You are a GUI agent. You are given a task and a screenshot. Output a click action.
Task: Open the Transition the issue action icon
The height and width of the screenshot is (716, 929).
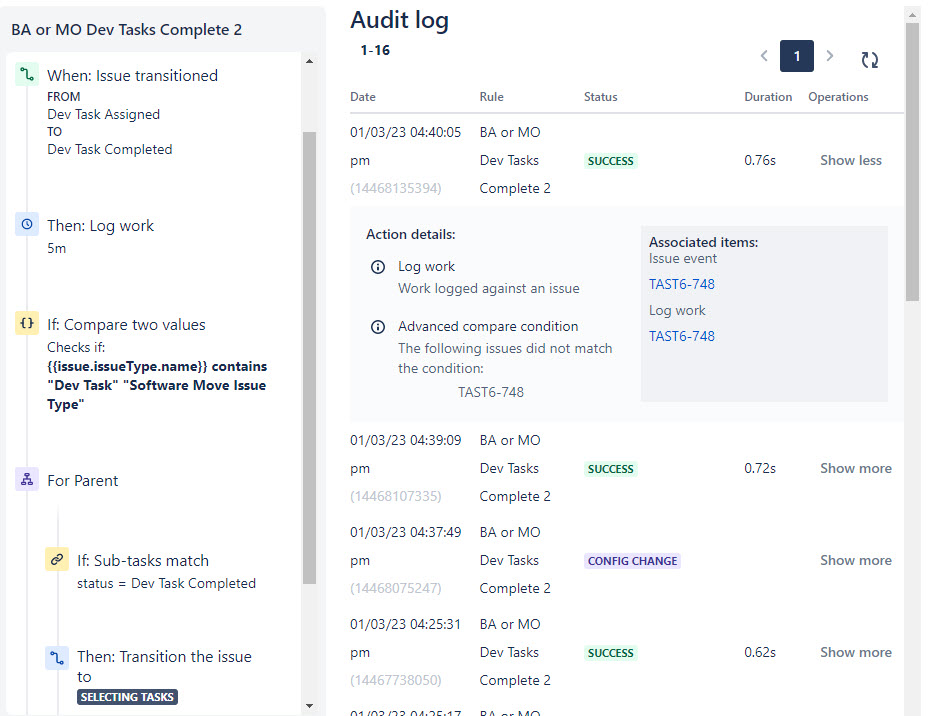click(57, 658)
